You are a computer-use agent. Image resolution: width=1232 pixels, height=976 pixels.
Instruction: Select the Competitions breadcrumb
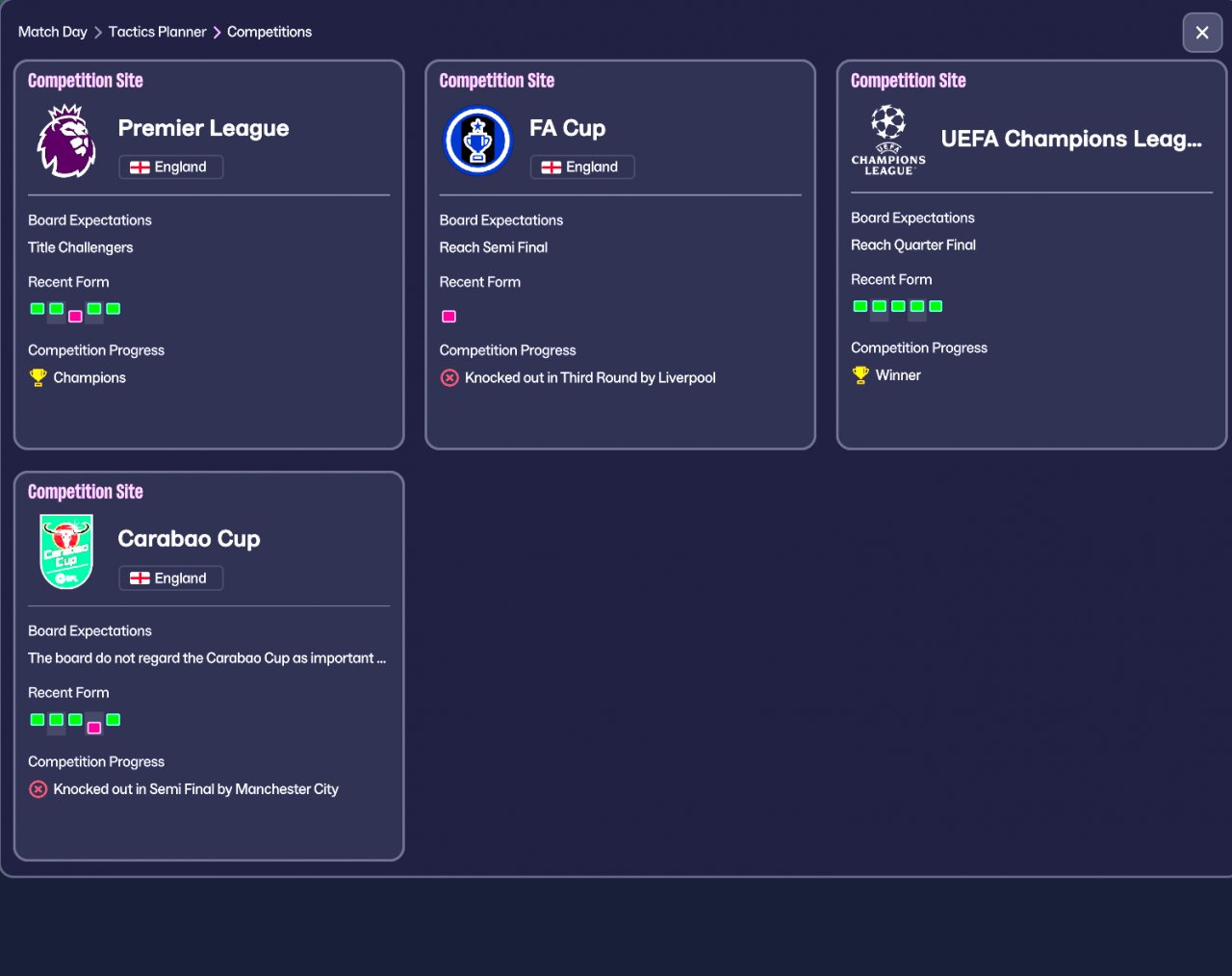(269, 32)
